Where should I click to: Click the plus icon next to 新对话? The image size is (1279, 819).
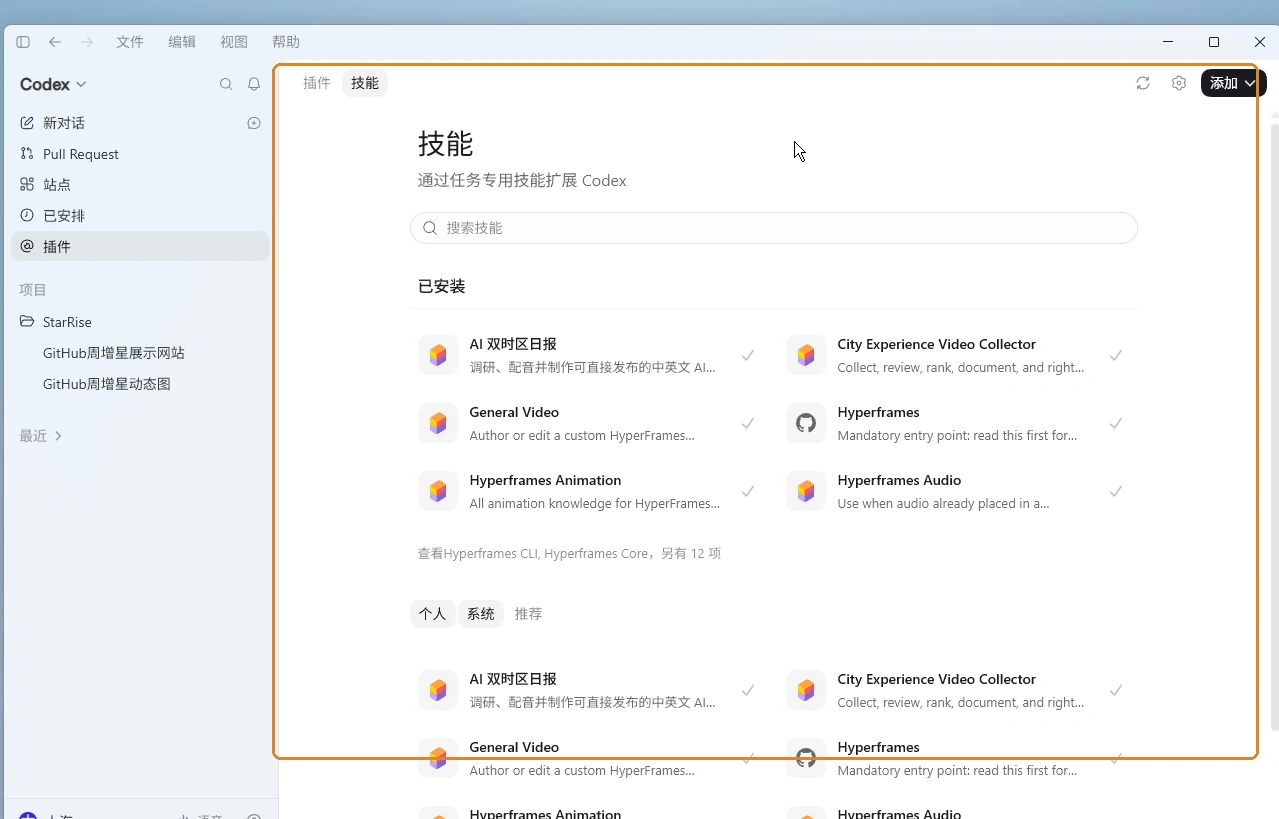point(254,123)
